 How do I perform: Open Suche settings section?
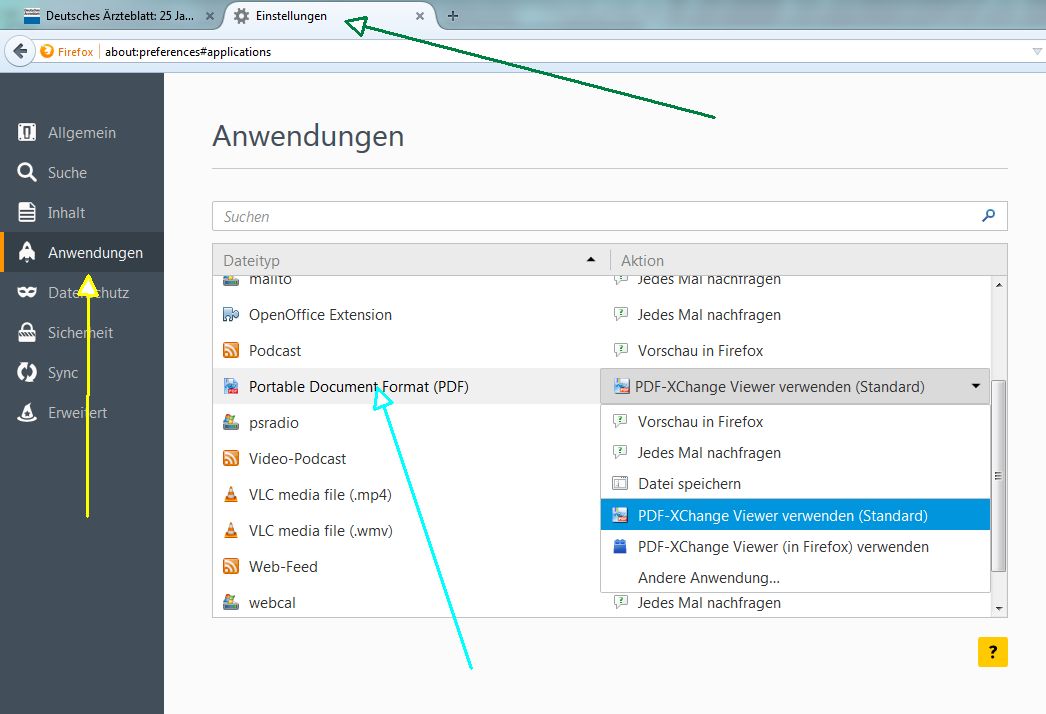point(81,172)
